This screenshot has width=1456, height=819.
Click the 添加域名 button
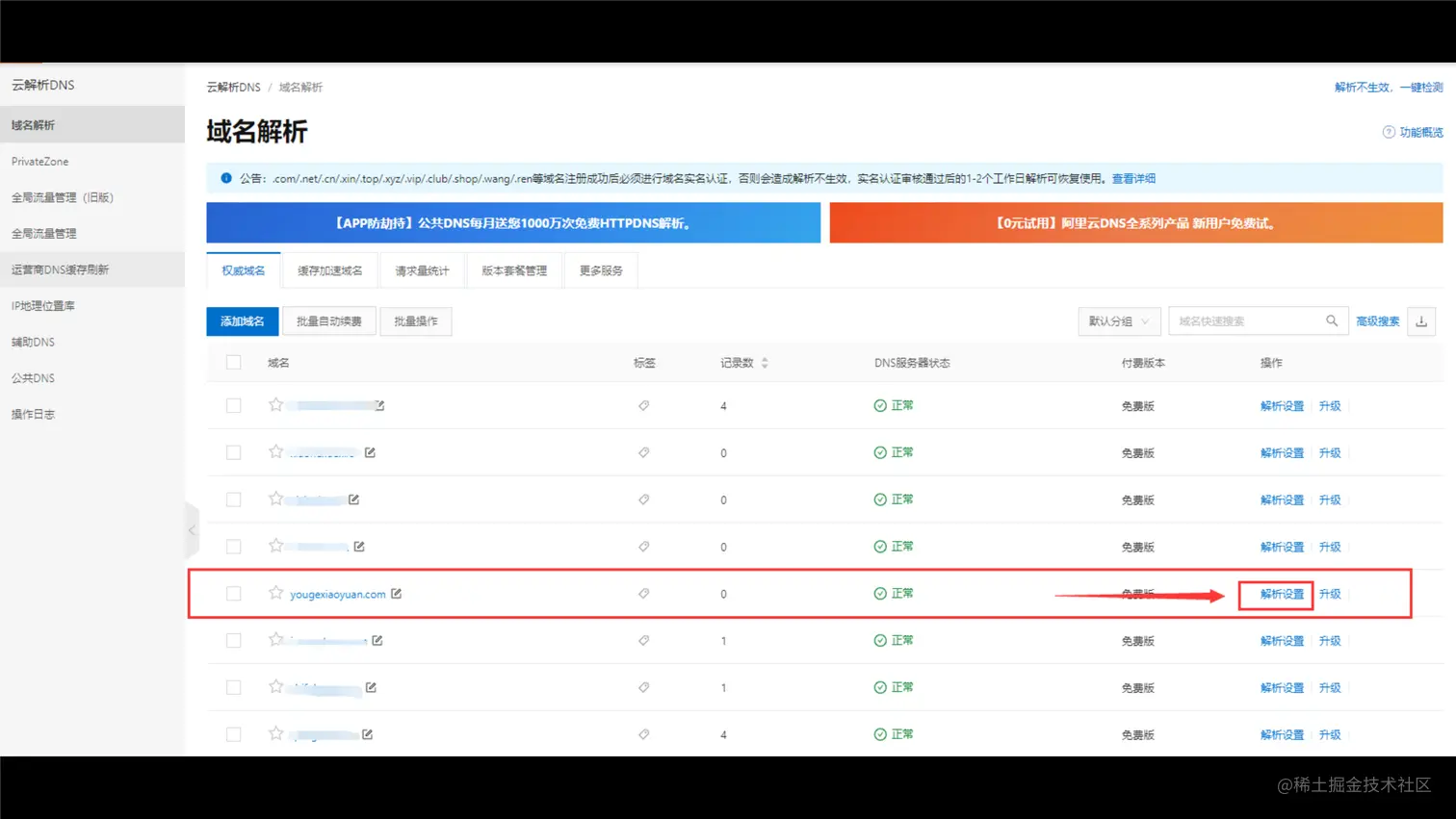pos(242,320)
